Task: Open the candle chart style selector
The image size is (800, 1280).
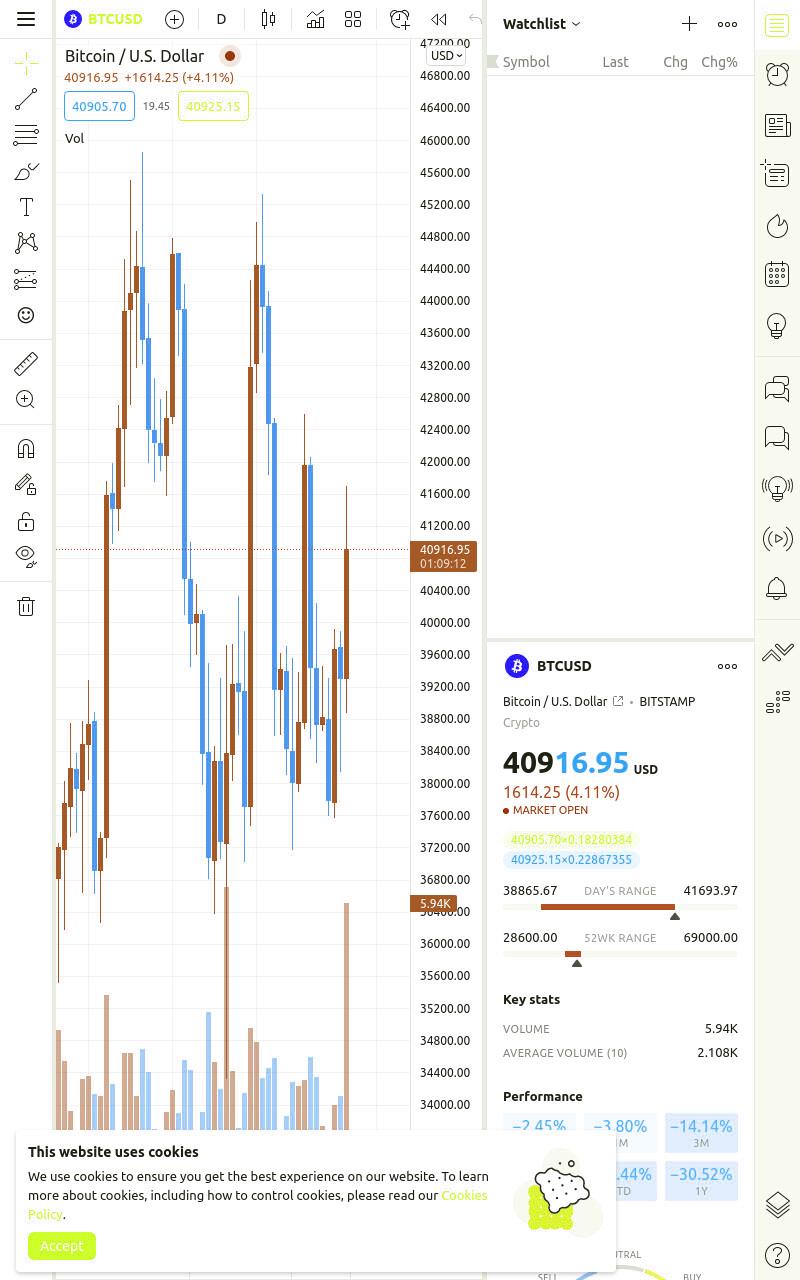Action: [268, 19]
